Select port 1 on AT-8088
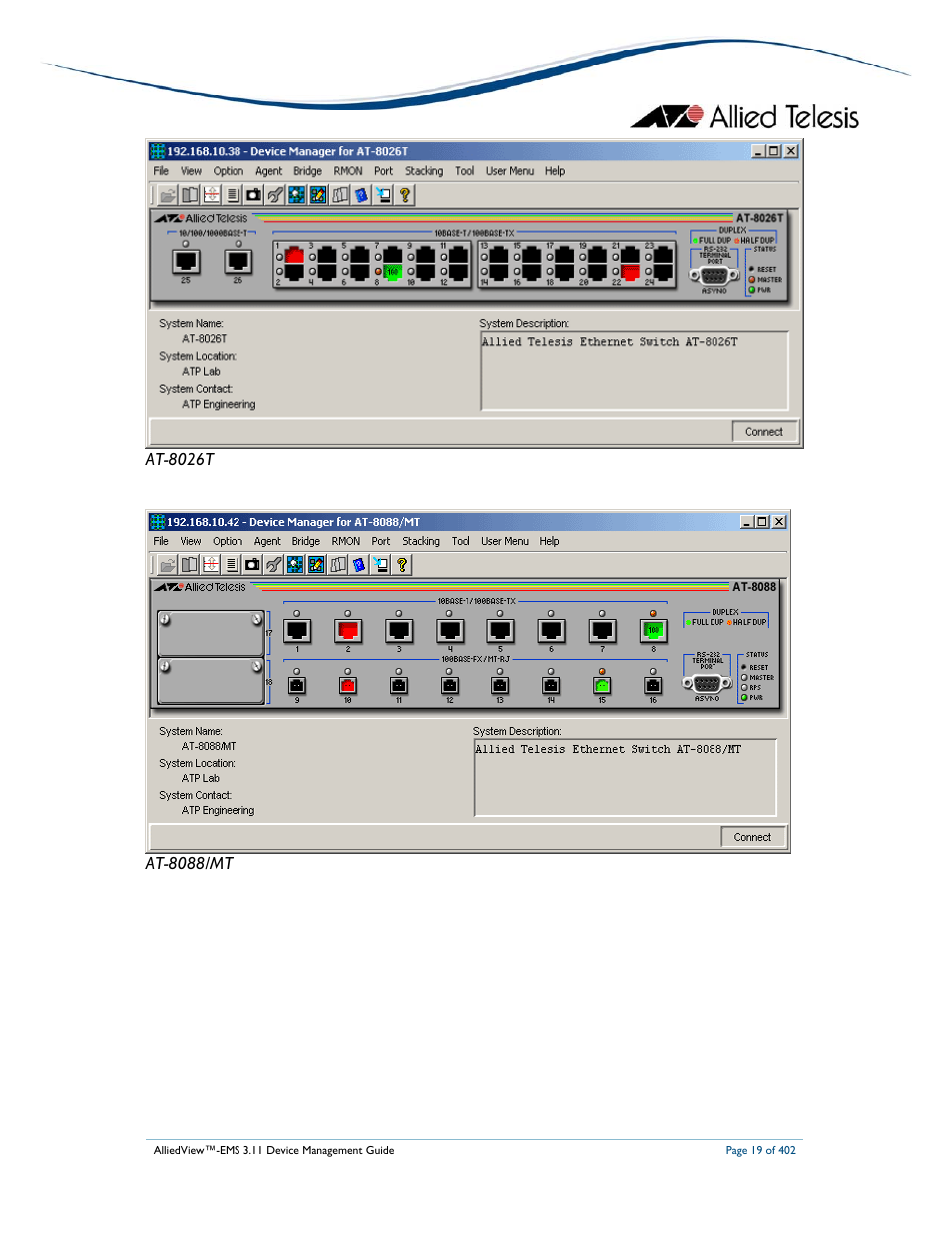This screenshot has height=1233, width=952. click(297, 631)
